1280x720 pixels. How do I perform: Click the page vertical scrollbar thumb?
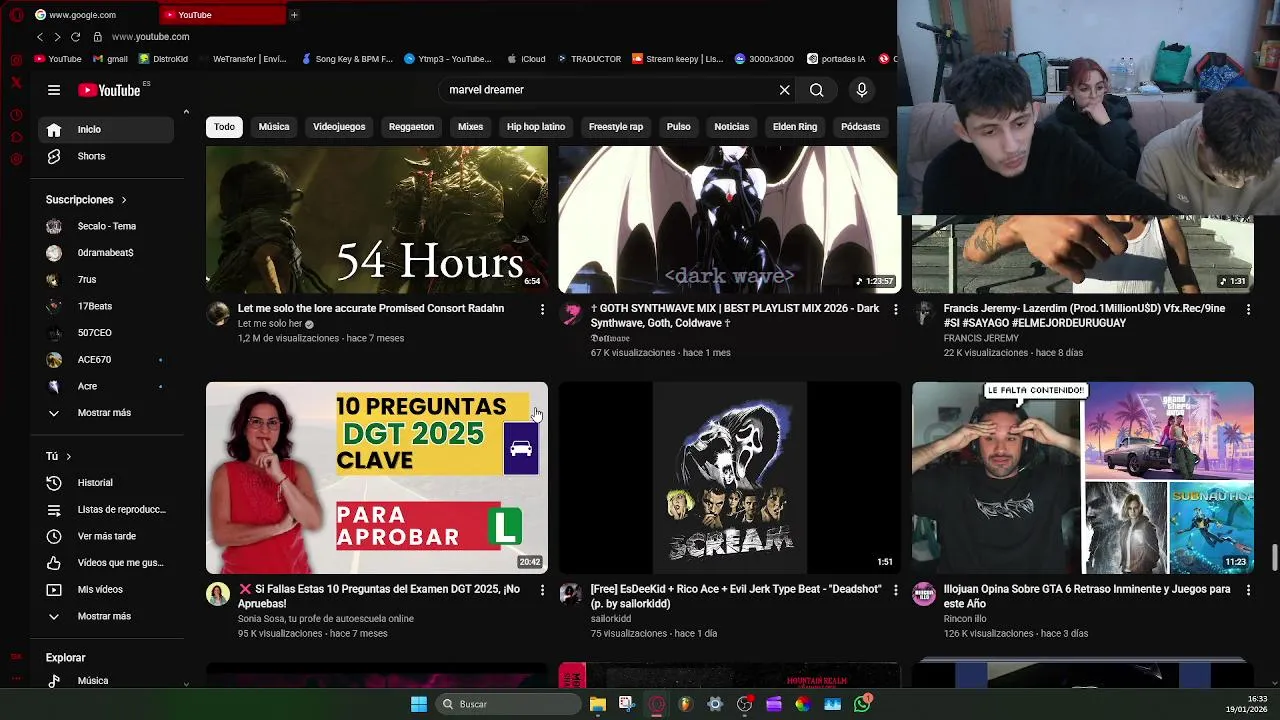(x=1275, y=557)
